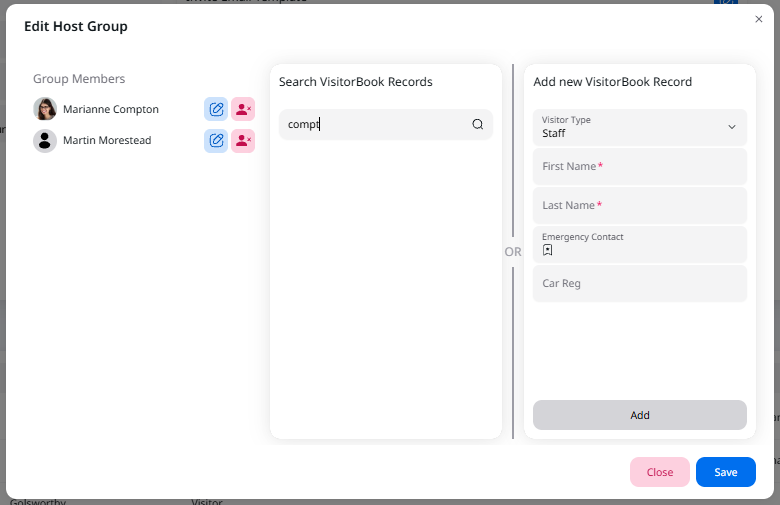Select the Martin Morestead name text
The image size is (780, 505).
[107, 141]
